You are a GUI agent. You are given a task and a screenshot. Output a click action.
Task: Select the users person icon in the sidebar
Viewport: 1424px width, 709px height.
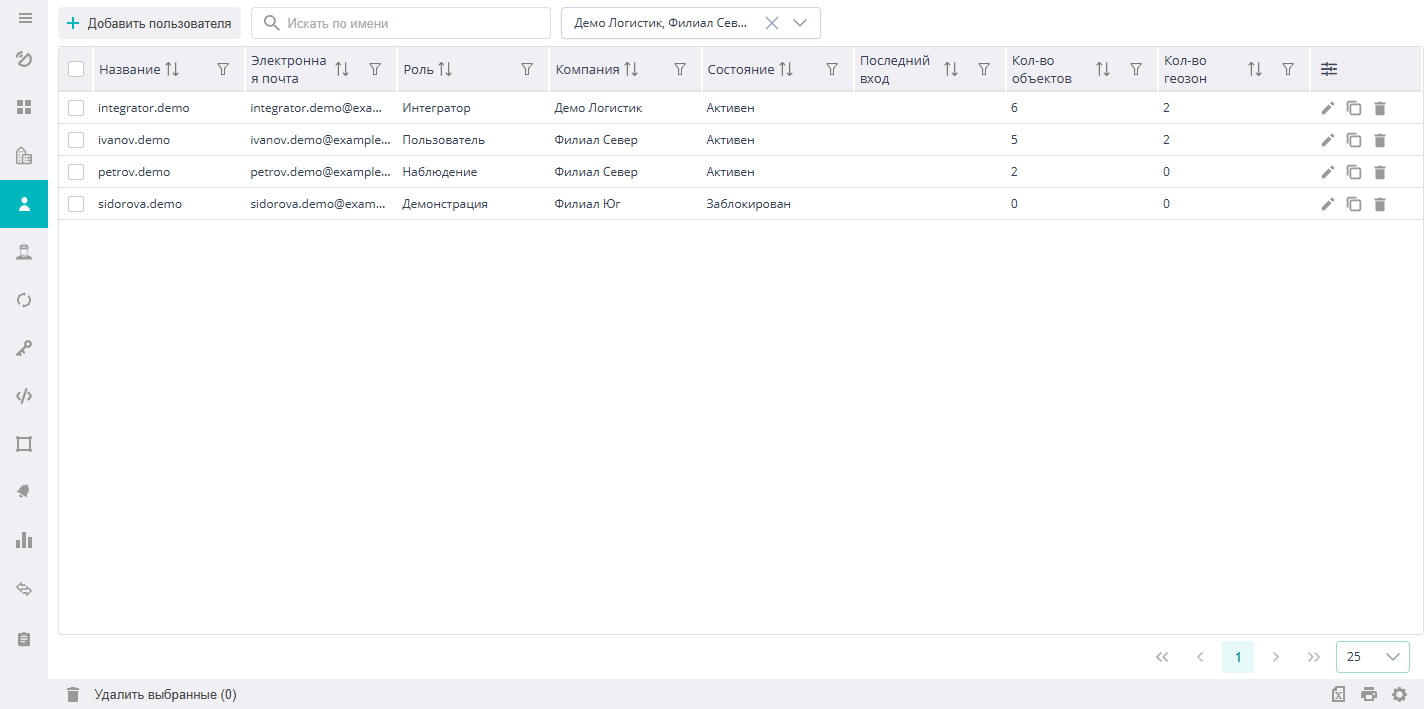(25, 204)
